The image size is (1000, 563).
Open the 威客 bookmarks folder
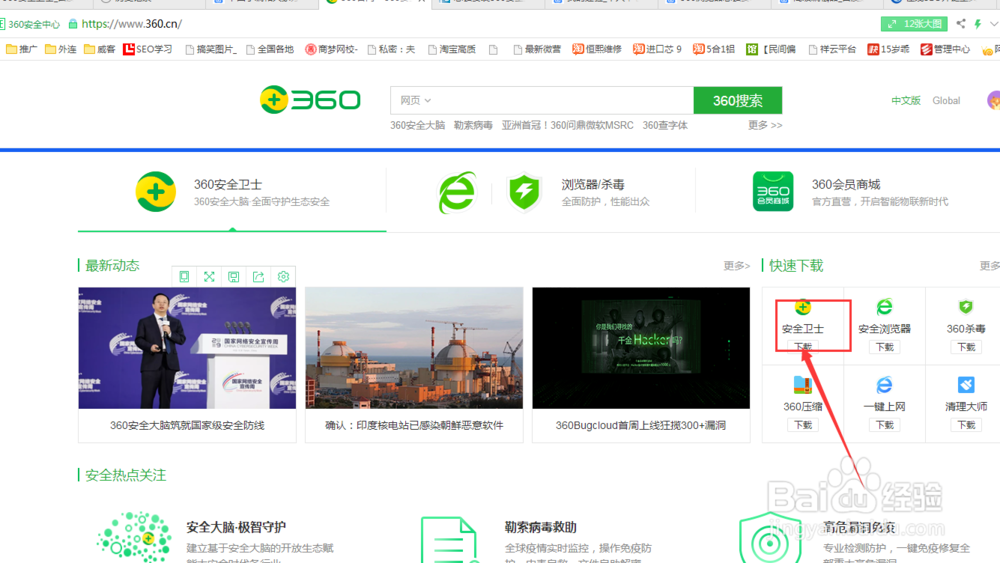point(100,49)
